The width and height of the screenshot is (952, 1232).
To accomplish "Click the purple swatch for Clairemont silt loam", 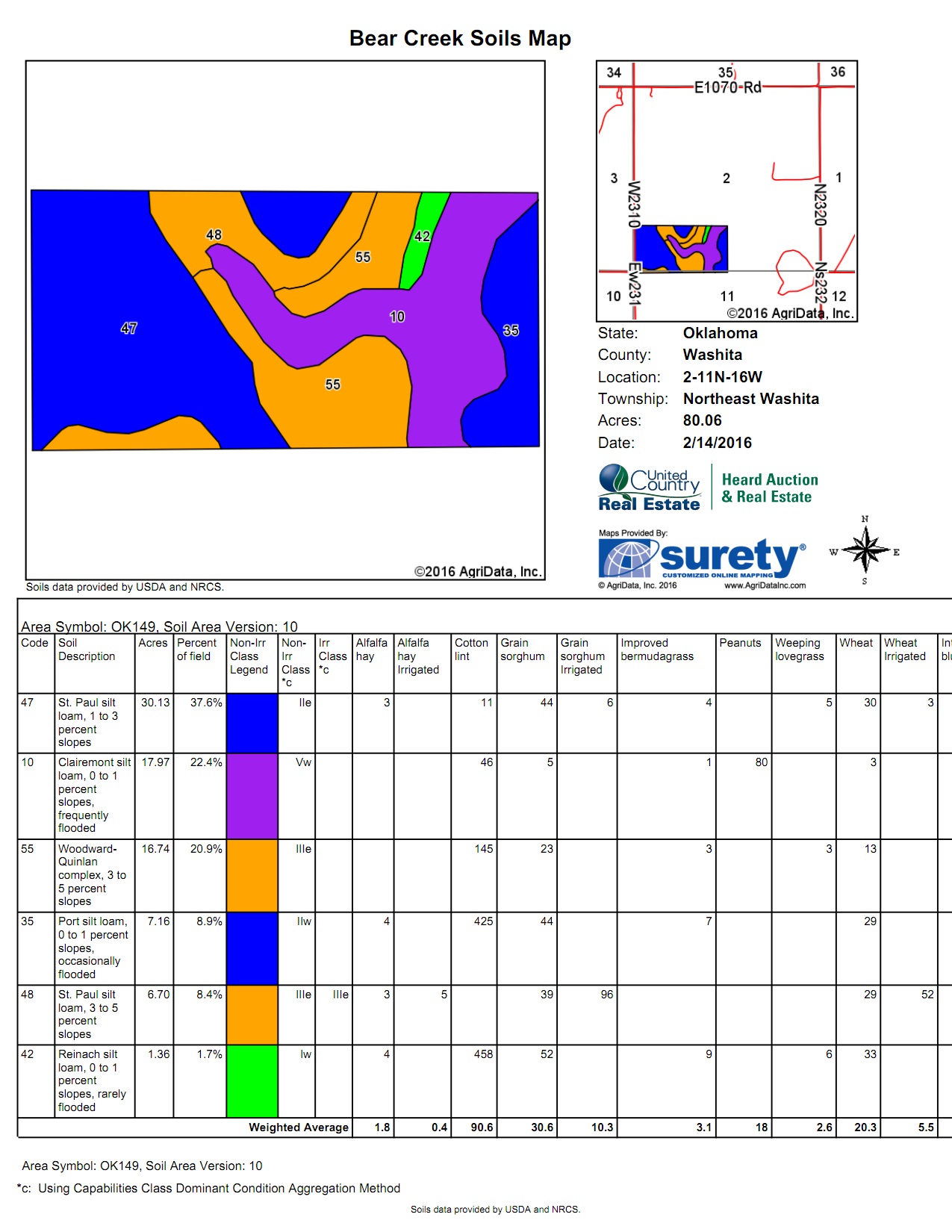I will pos(252,796).
